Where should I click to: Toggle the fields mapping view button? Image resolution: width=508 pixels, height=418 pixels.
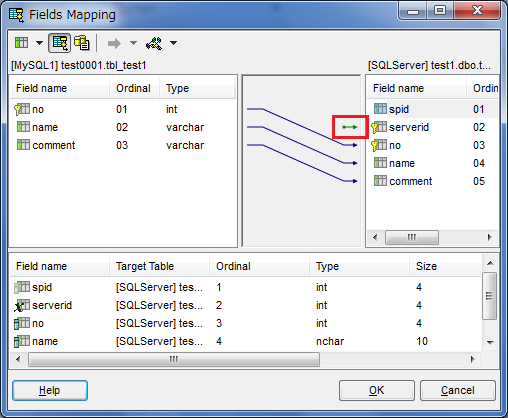(x=59, y=43)
